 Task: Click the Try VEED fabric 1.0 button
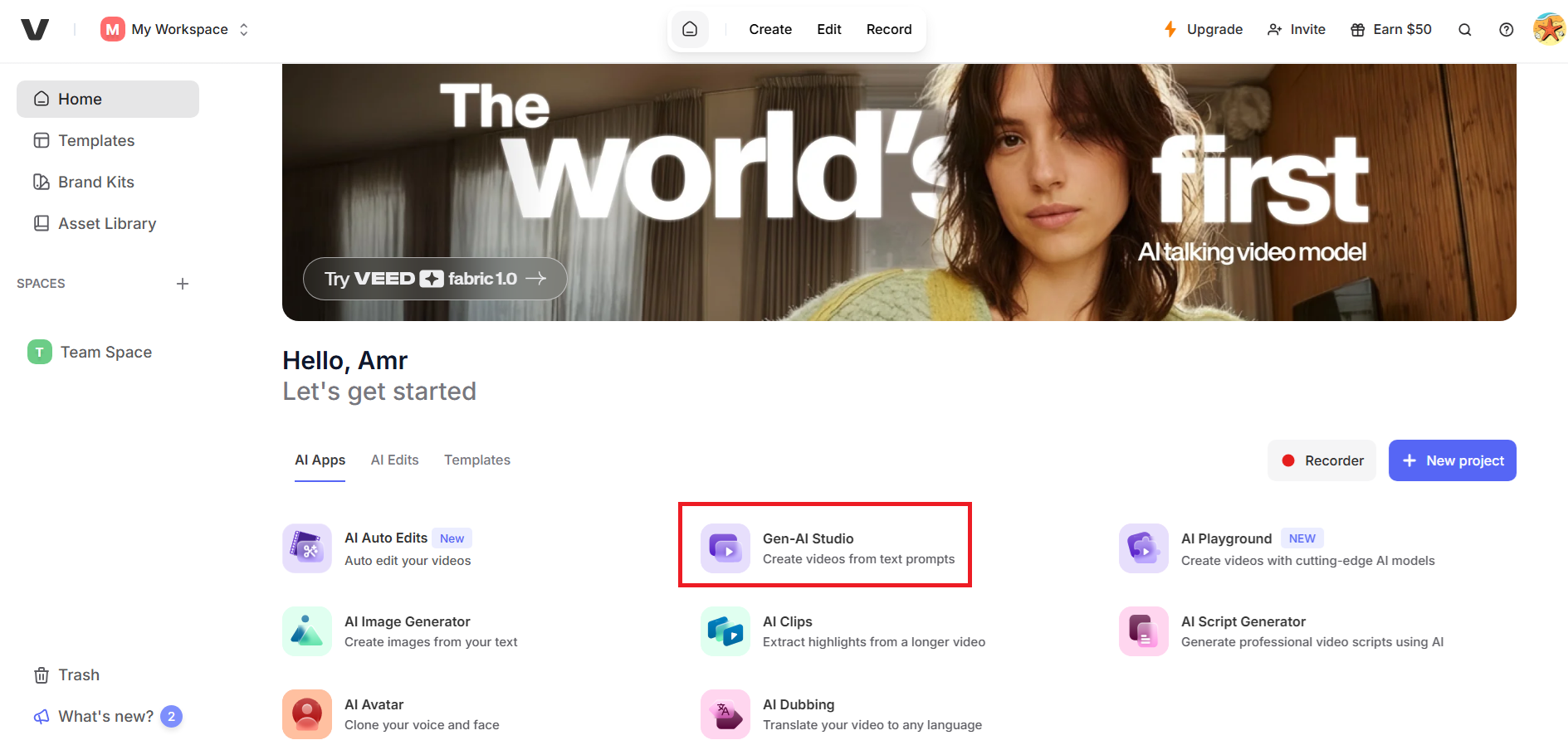click(435, 279)
